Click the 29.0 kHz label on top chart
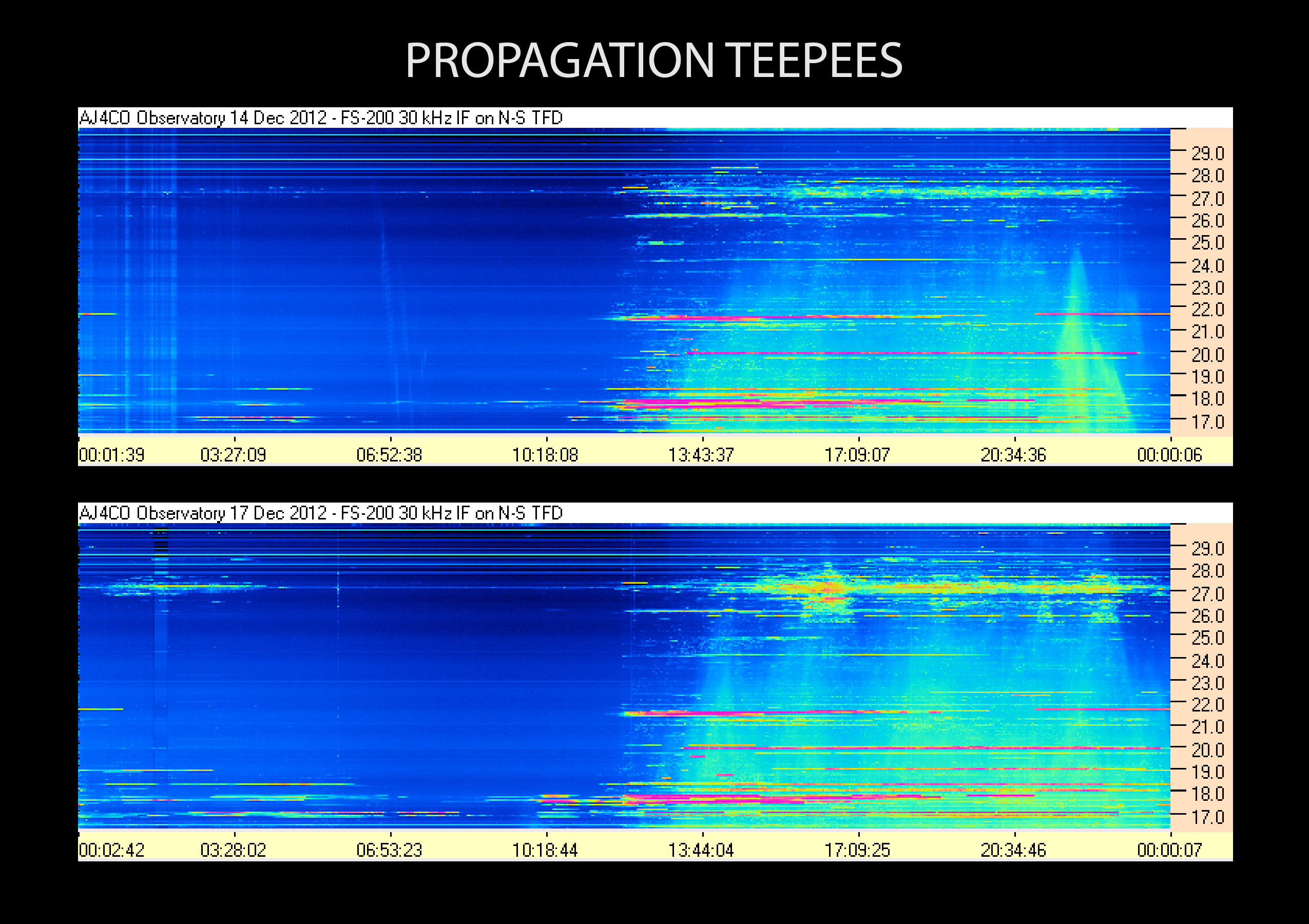This screenshot has height=924, width=1309. pyautogui.click(x=1207, y=153)
